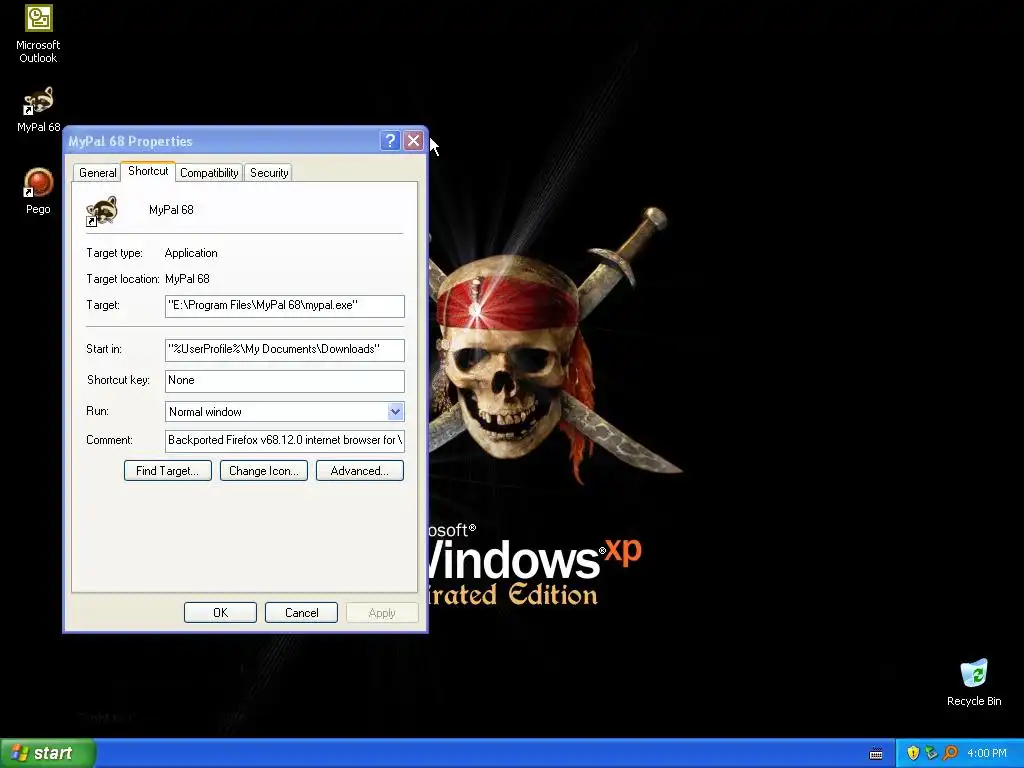Screen dimensions: 1024x768
Task: Switch to the Compatibility tab
Action: [209, 172]
